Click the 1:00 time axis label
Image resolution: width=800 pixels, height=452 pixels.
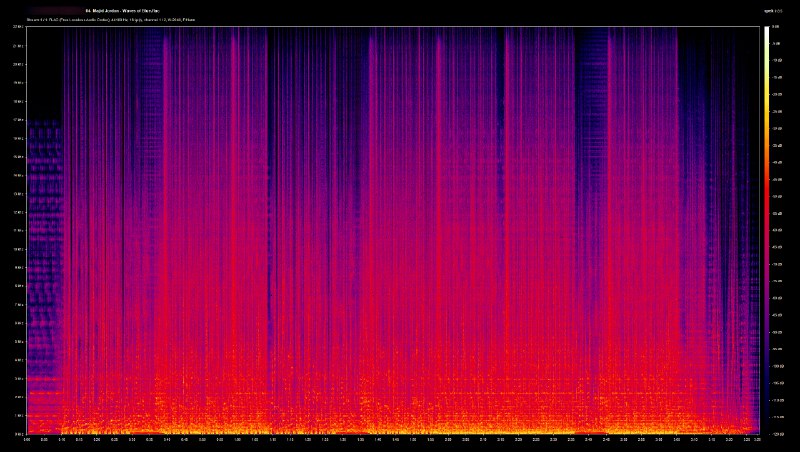(x=237, y=439)
